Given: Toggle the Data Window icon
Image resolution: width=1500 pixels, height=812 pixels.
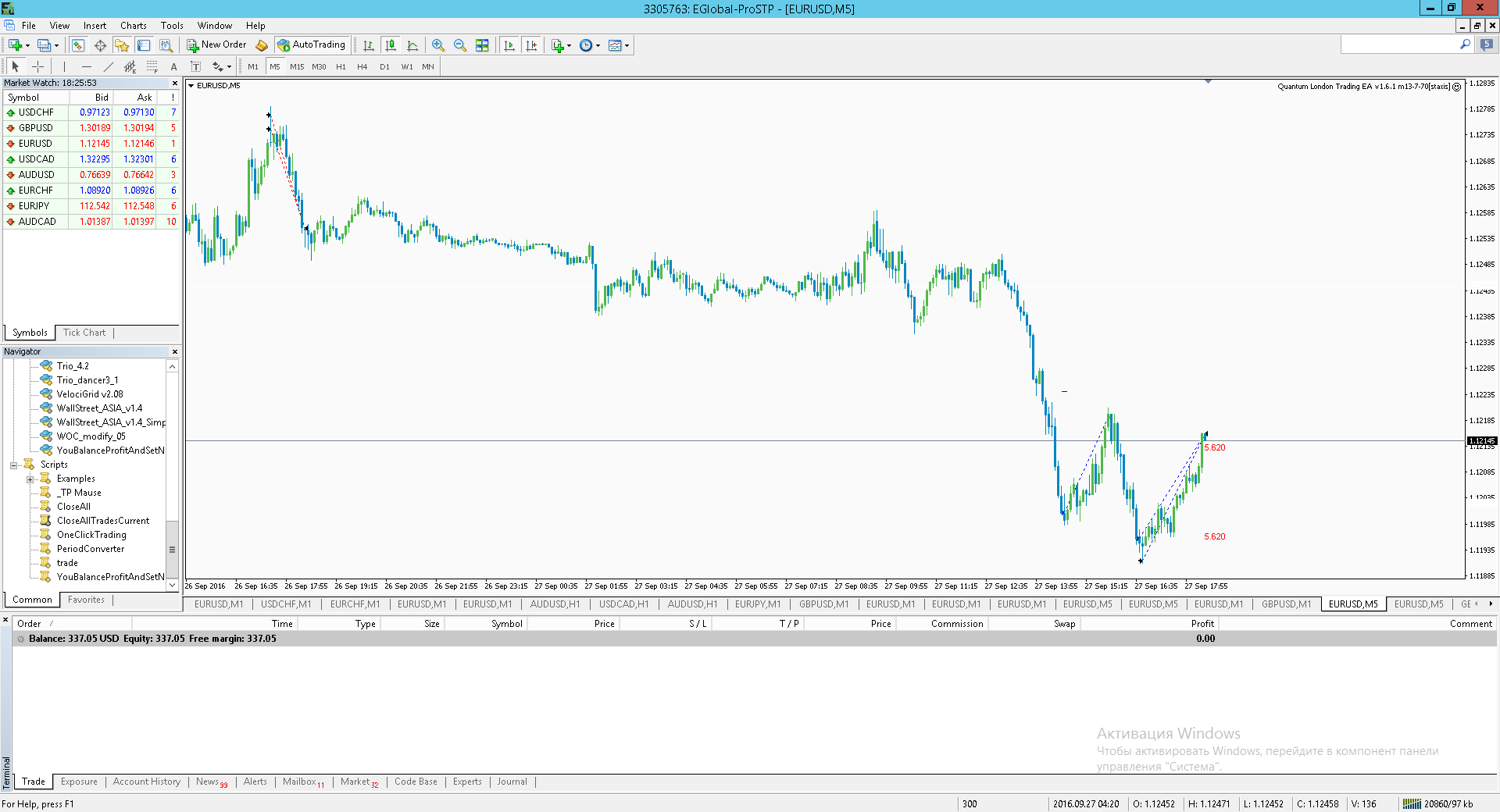Looking at the screenshot, I should [100, 45].
